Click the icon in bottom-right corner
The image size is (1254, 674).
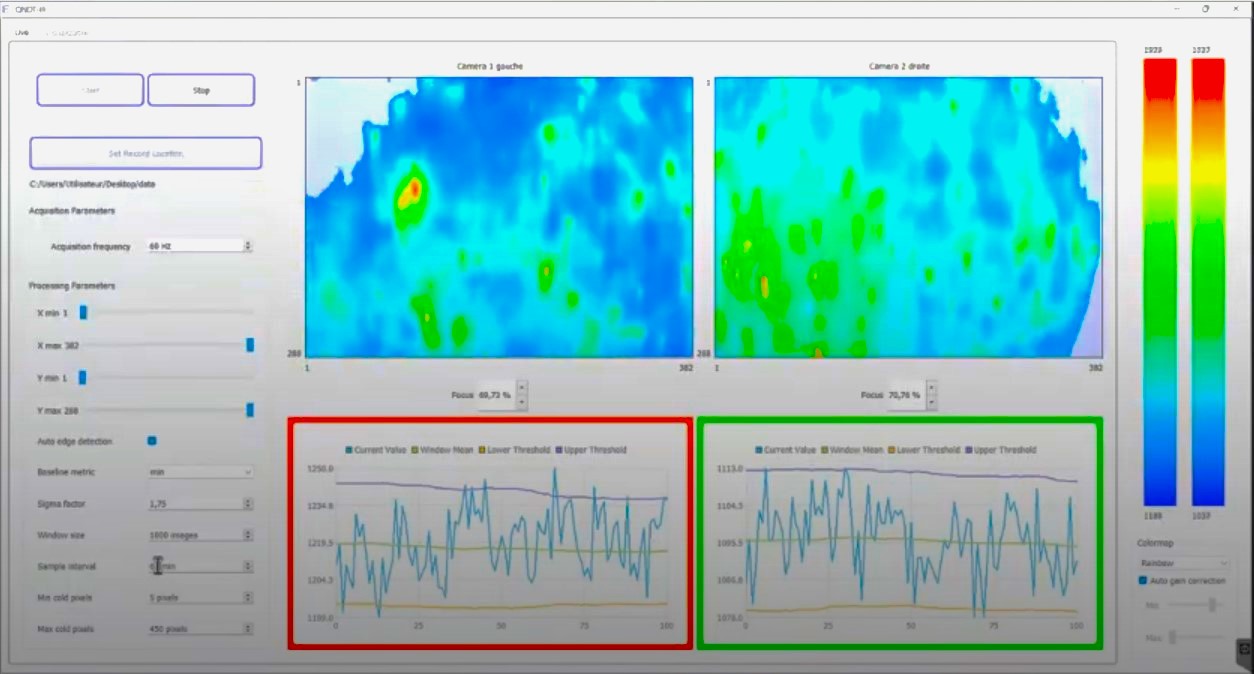tap(1244, 649)
